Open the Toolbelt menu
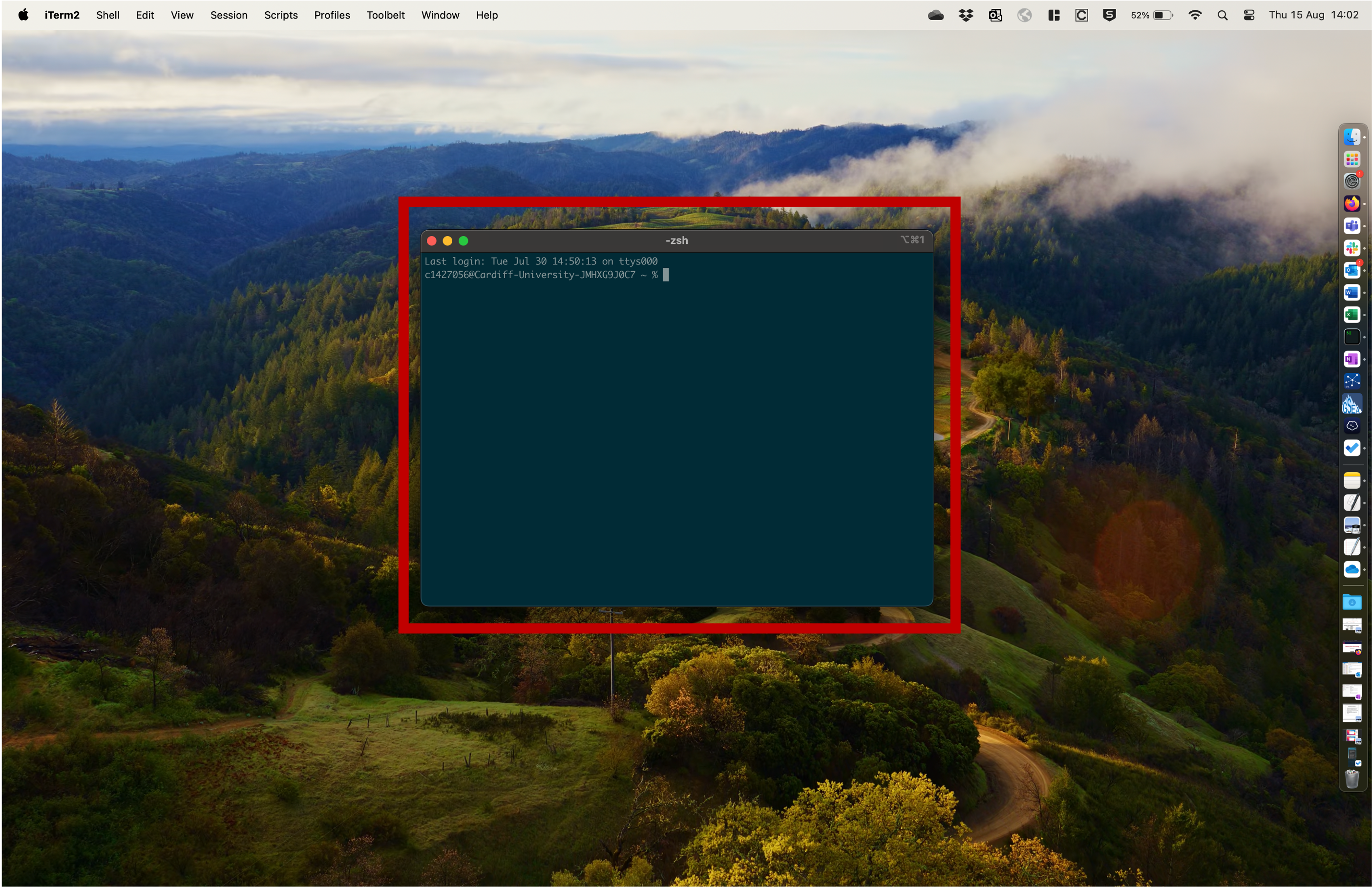Viewport: 1372px width, 887px height. coord(385,16)
